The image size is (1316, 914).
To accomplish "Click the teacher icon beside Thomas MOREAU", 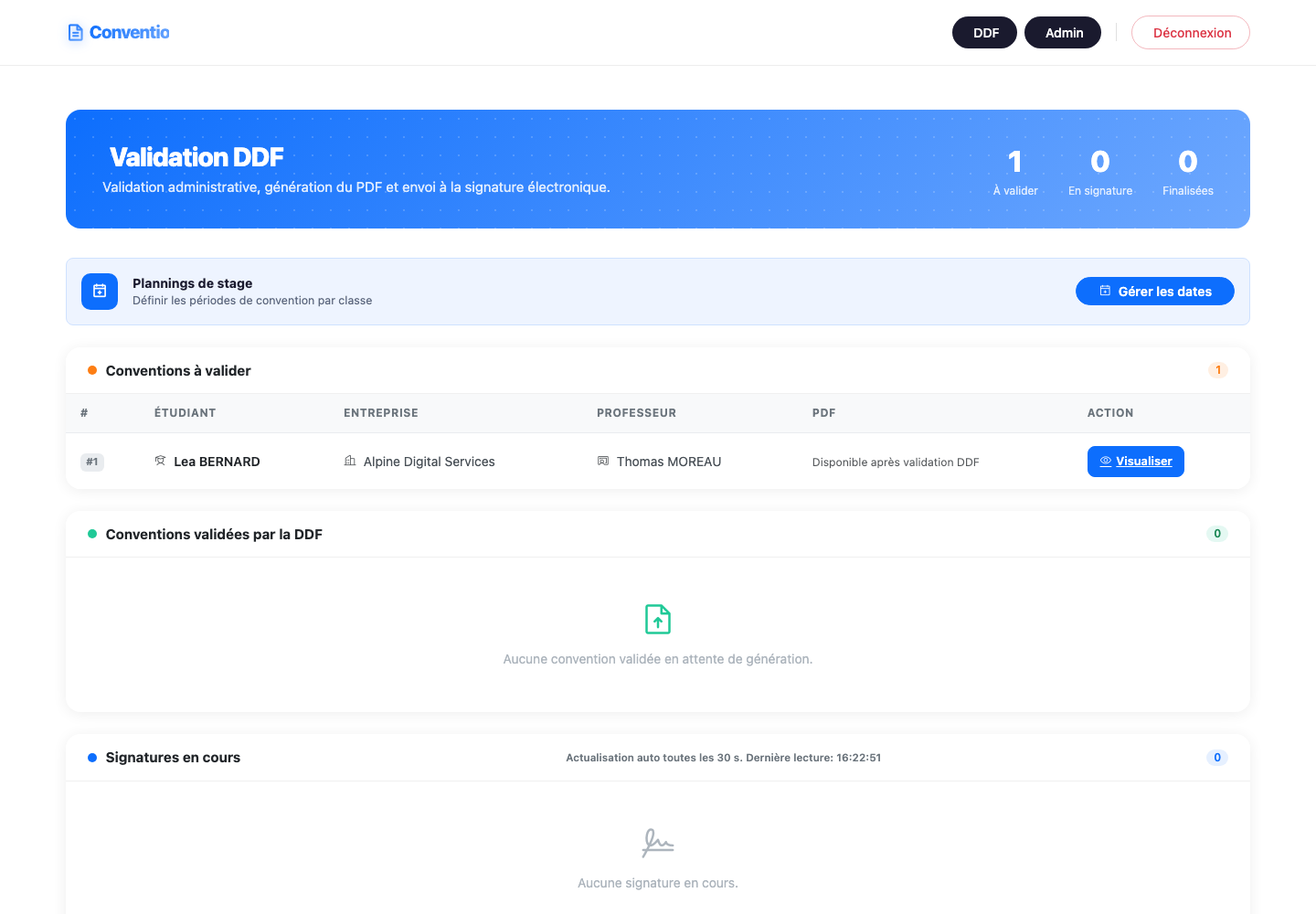I will point(603,461).
